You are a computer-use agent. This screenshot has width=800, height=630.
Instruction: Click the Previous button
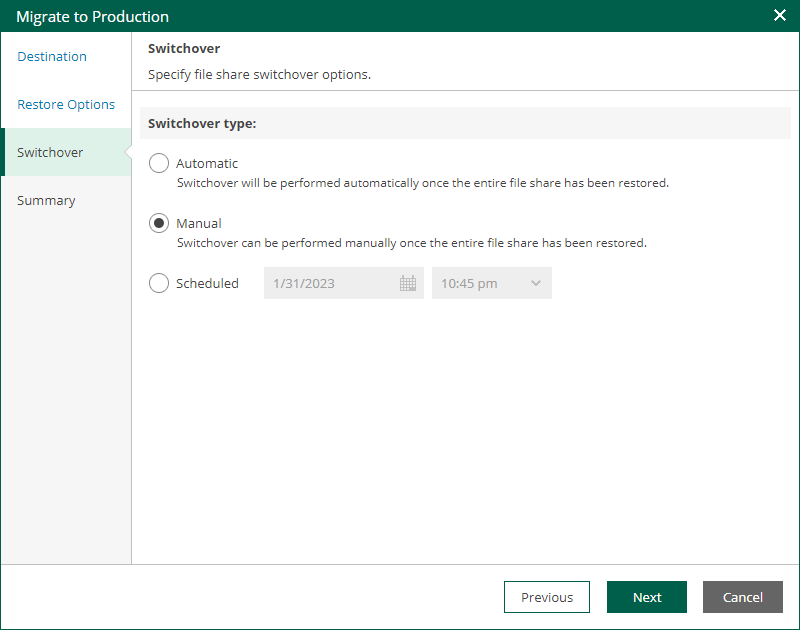[x=546, y=597]
